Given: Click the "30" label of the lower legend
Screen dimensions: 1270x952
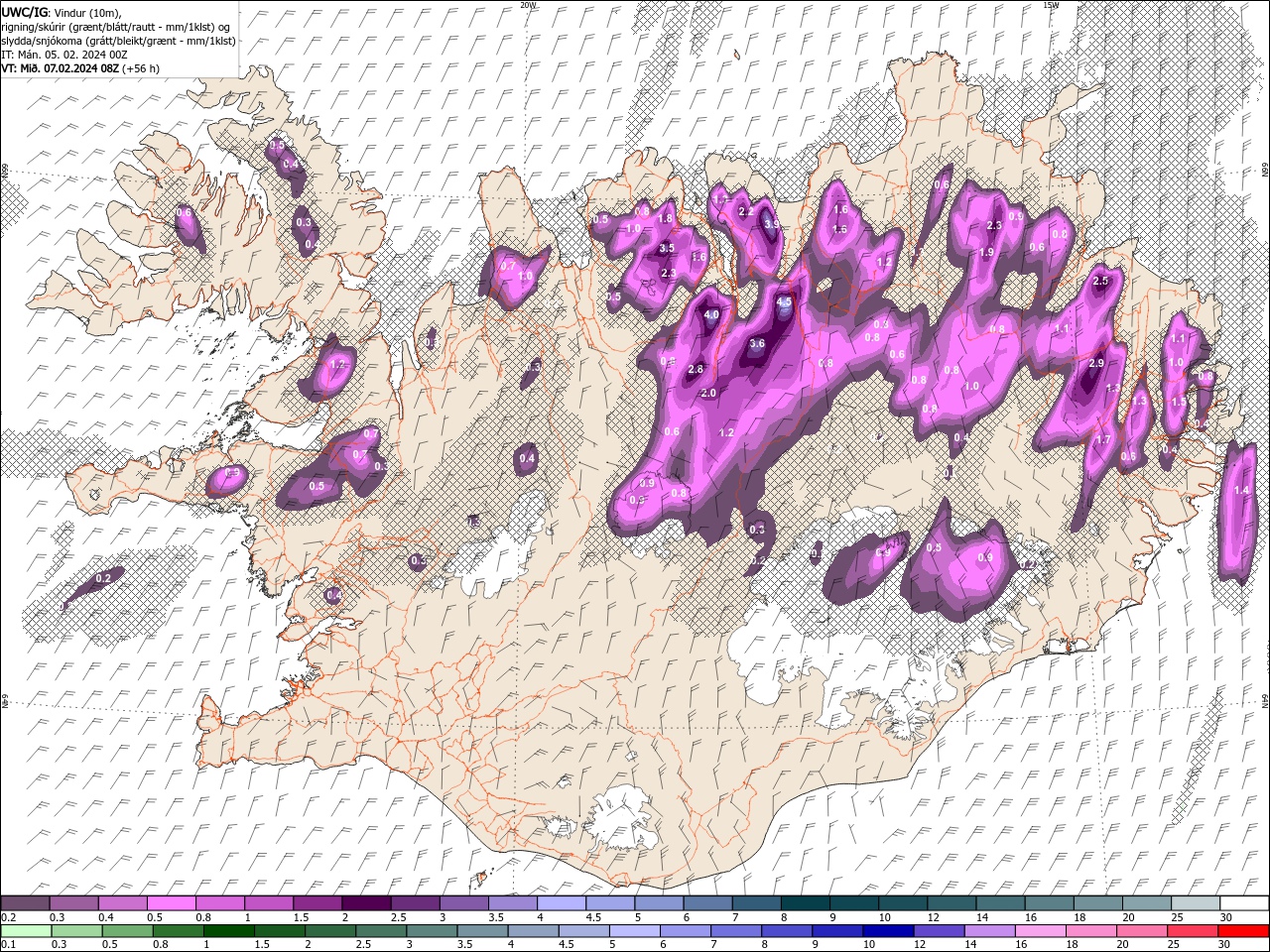Looking at the screenshot, I should (1226, 945).
